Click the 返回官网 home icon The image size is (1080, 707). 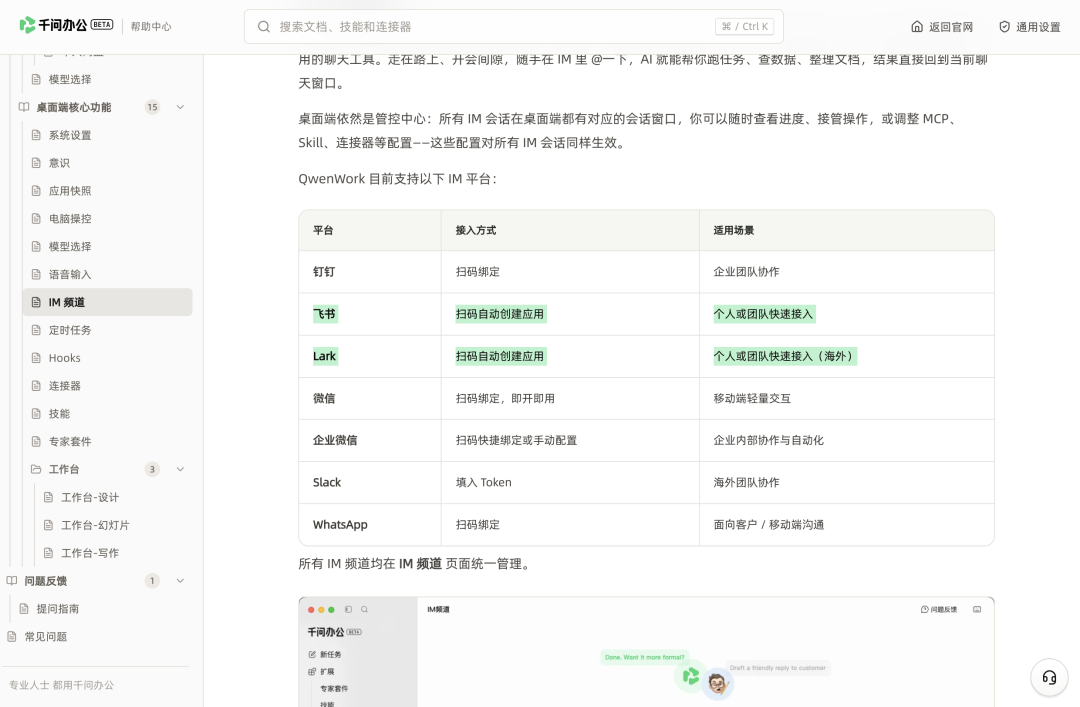pyautogui.click(x=917, y=27)
